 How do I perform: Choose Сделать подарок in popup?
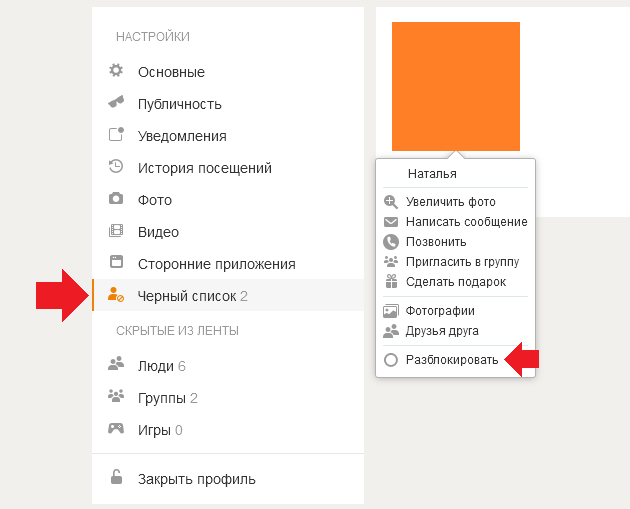point(455,282)
